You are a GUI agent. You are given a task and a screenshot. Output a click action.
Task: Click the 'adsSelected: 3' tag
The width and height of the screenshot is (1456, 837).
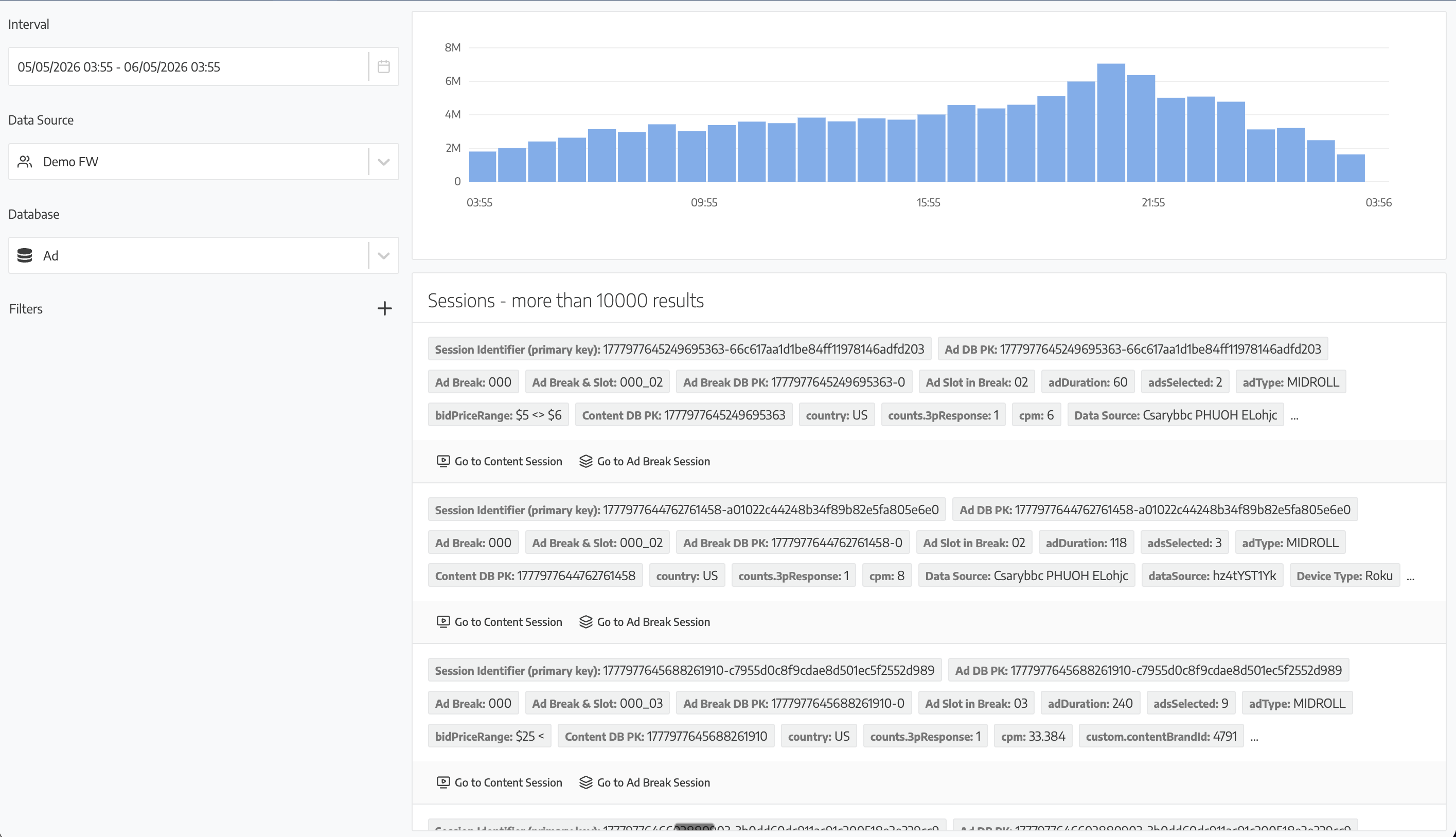1184,543
